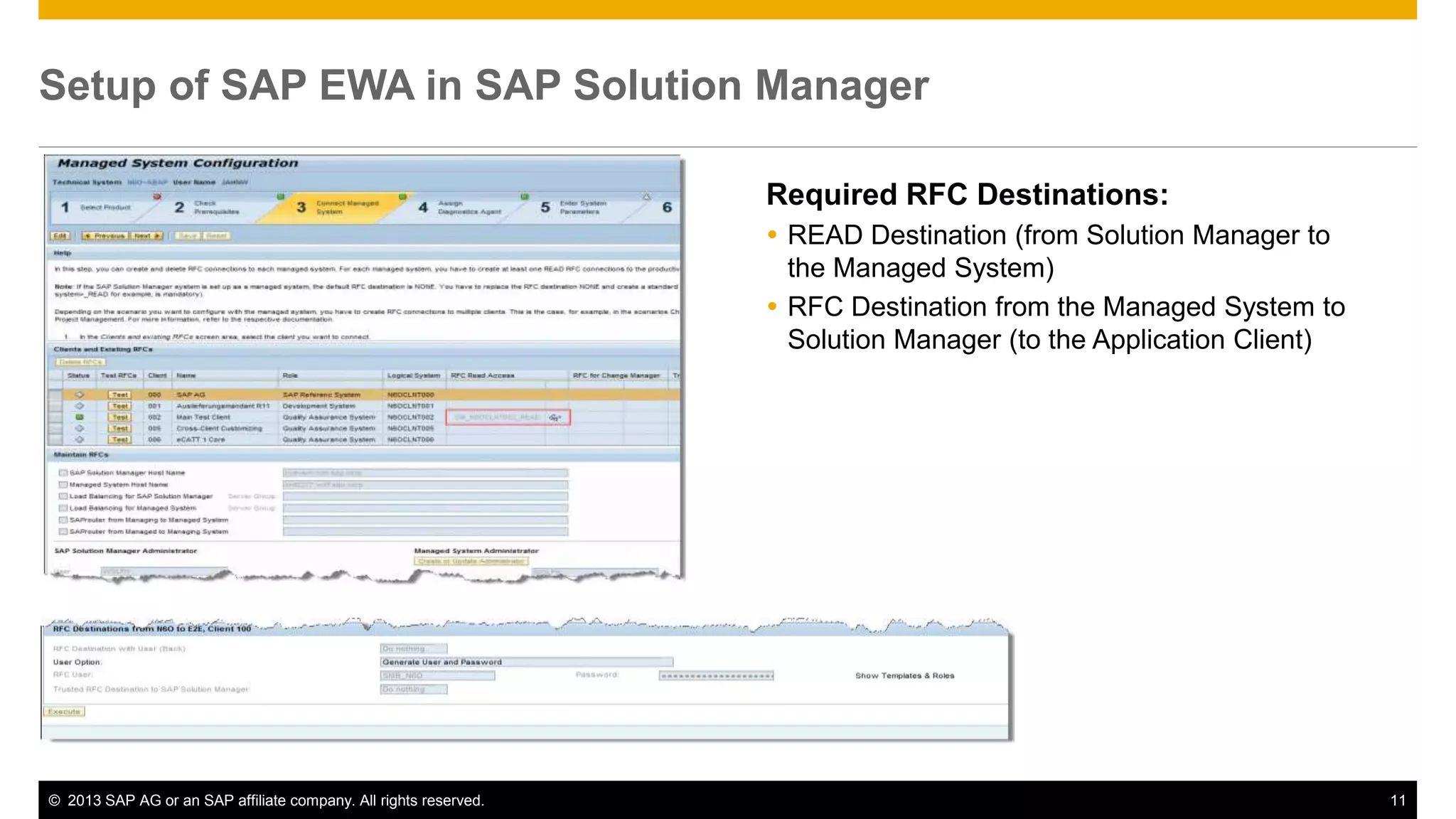
Task: Click the Password input field
Action: click(x=717, y=675)
